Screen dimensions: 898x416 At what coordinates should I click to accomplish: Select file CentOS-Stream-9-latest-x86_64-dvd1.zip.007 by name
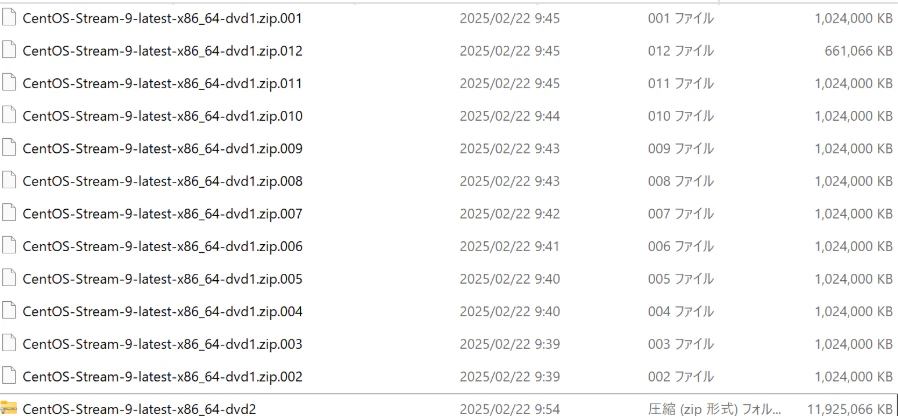(162, 214)
